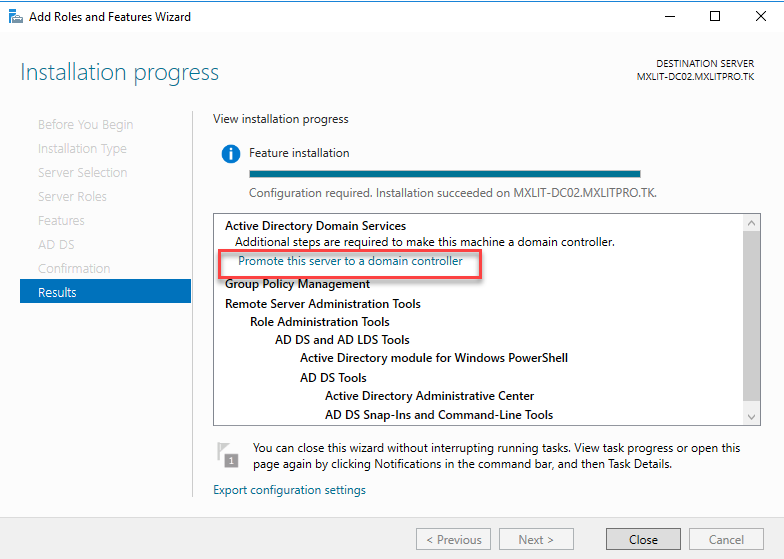Image resolution: width=784 pixels, height=559 pixels.
Task: Click destination server name MXLIT-DC02.MXLITPRO.TK in header
Action: click(695, 77)
